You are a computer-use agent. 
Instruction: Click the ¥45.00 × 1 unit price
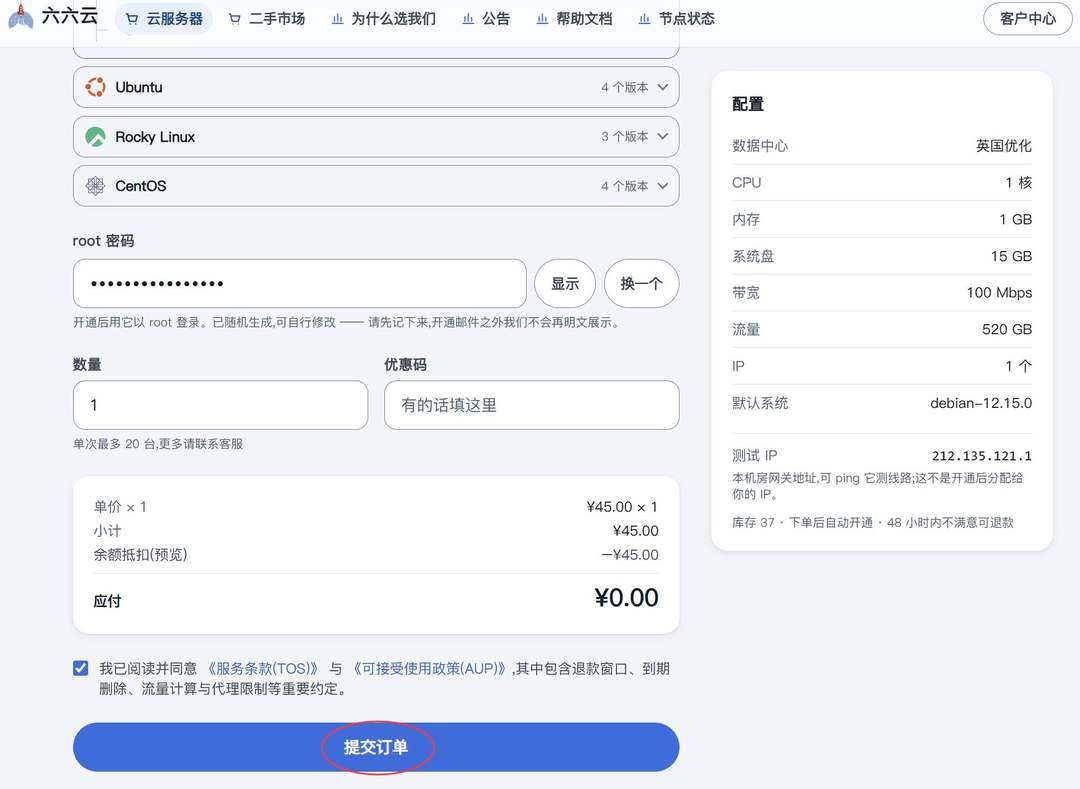pos(622,507)
